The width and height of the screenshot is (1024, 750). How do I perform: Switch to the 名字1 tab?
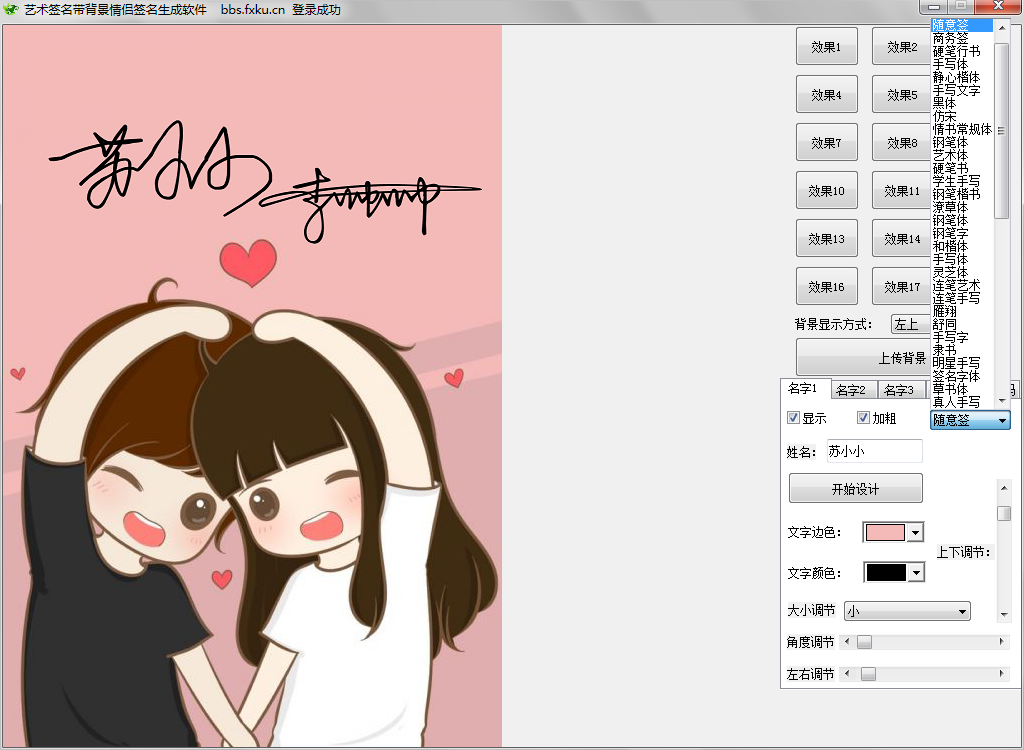805,389
